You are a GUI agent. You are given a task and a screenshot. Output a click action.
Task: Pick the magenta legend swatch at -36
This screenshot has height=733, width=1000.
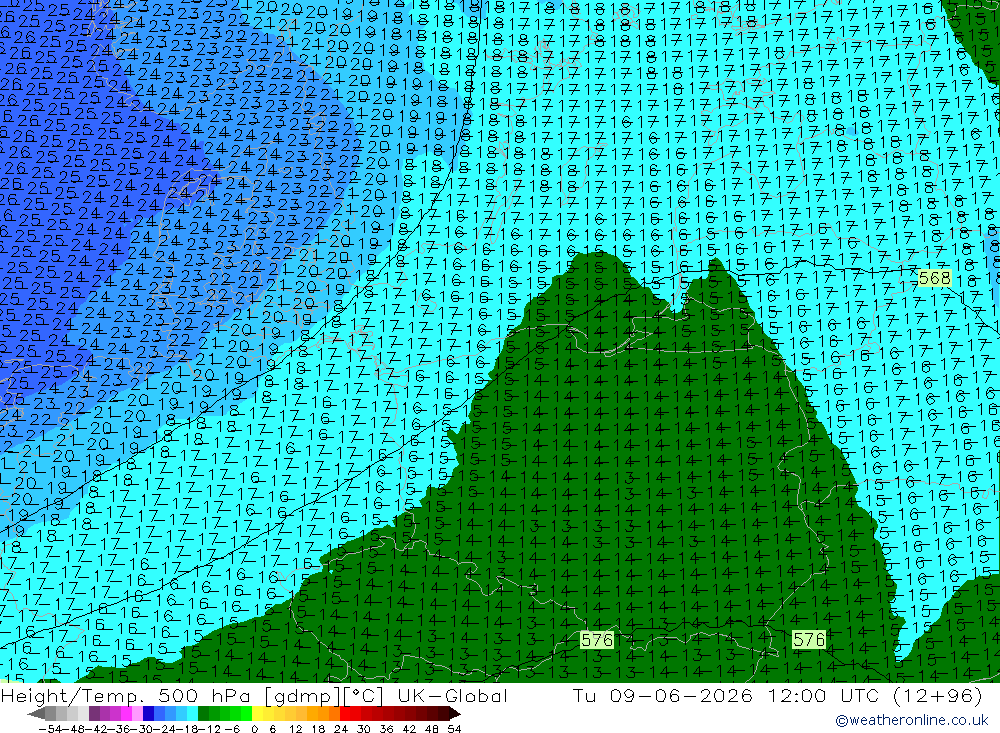(126, 714)
